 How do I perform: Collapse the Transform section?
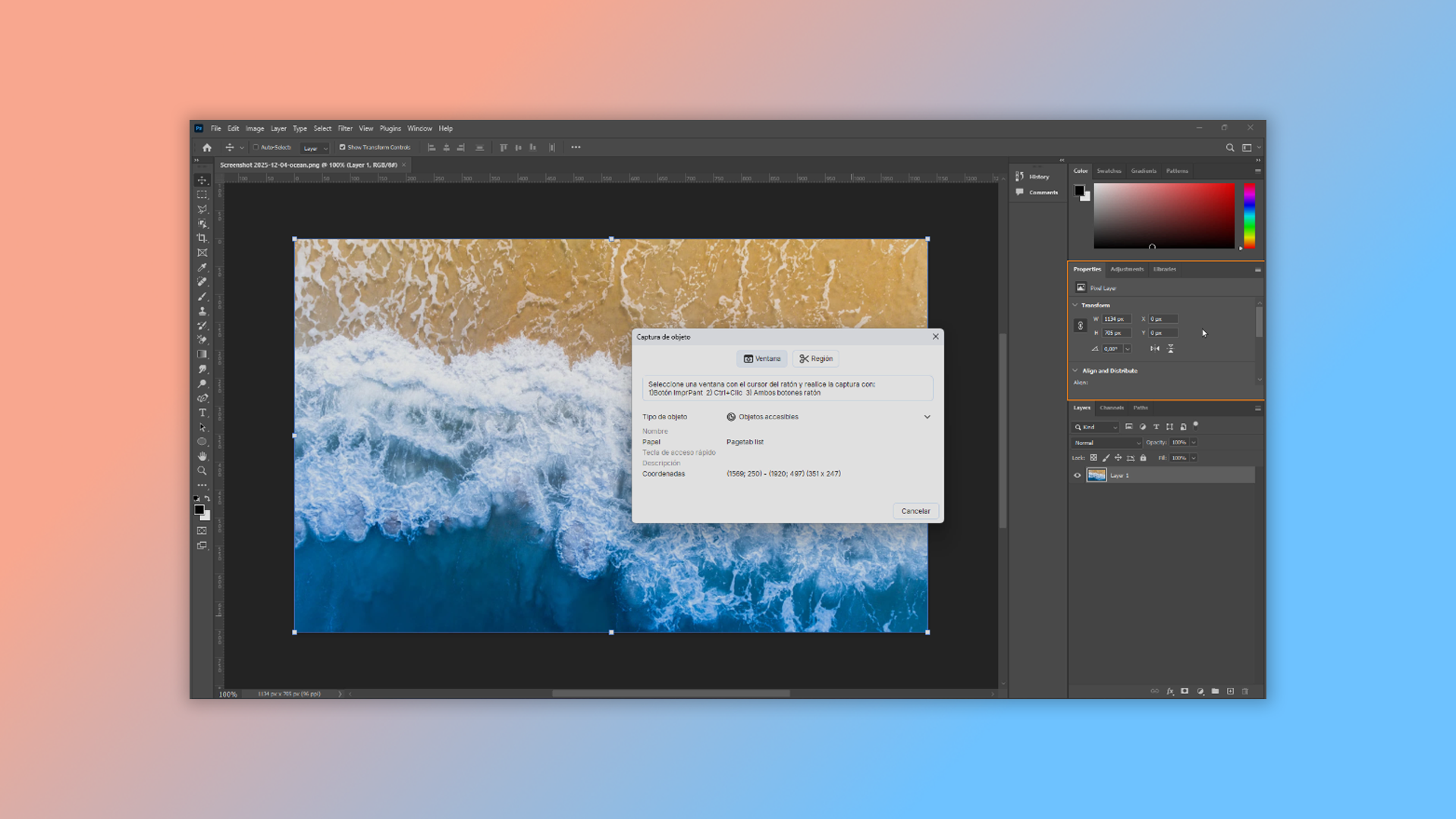pyautogui.click(x=1075, y=305)
